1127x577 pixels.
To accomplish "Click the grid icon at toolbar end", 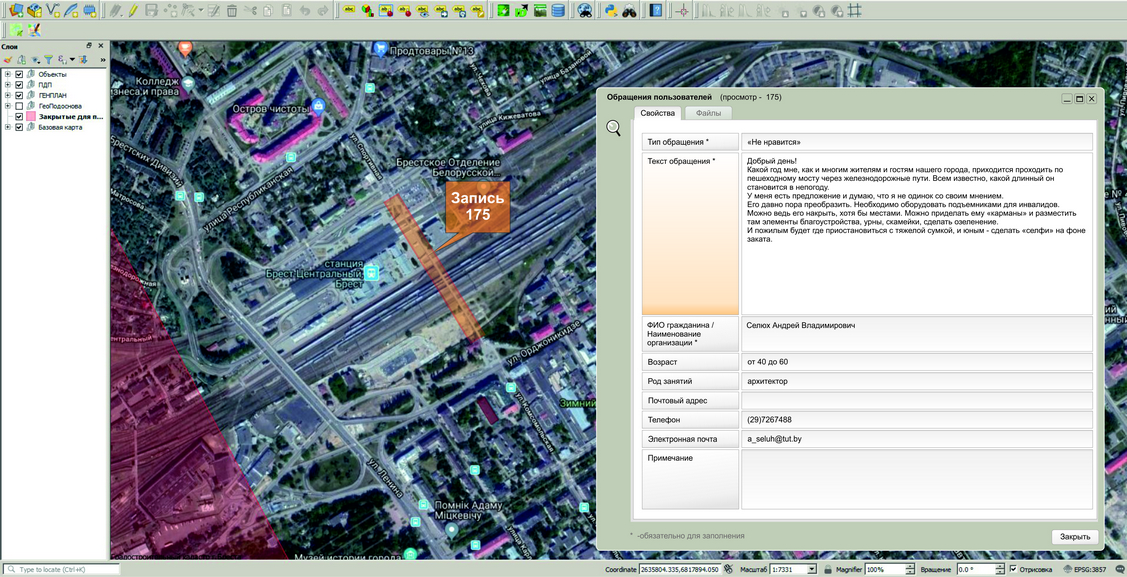I will coord(854,11).
